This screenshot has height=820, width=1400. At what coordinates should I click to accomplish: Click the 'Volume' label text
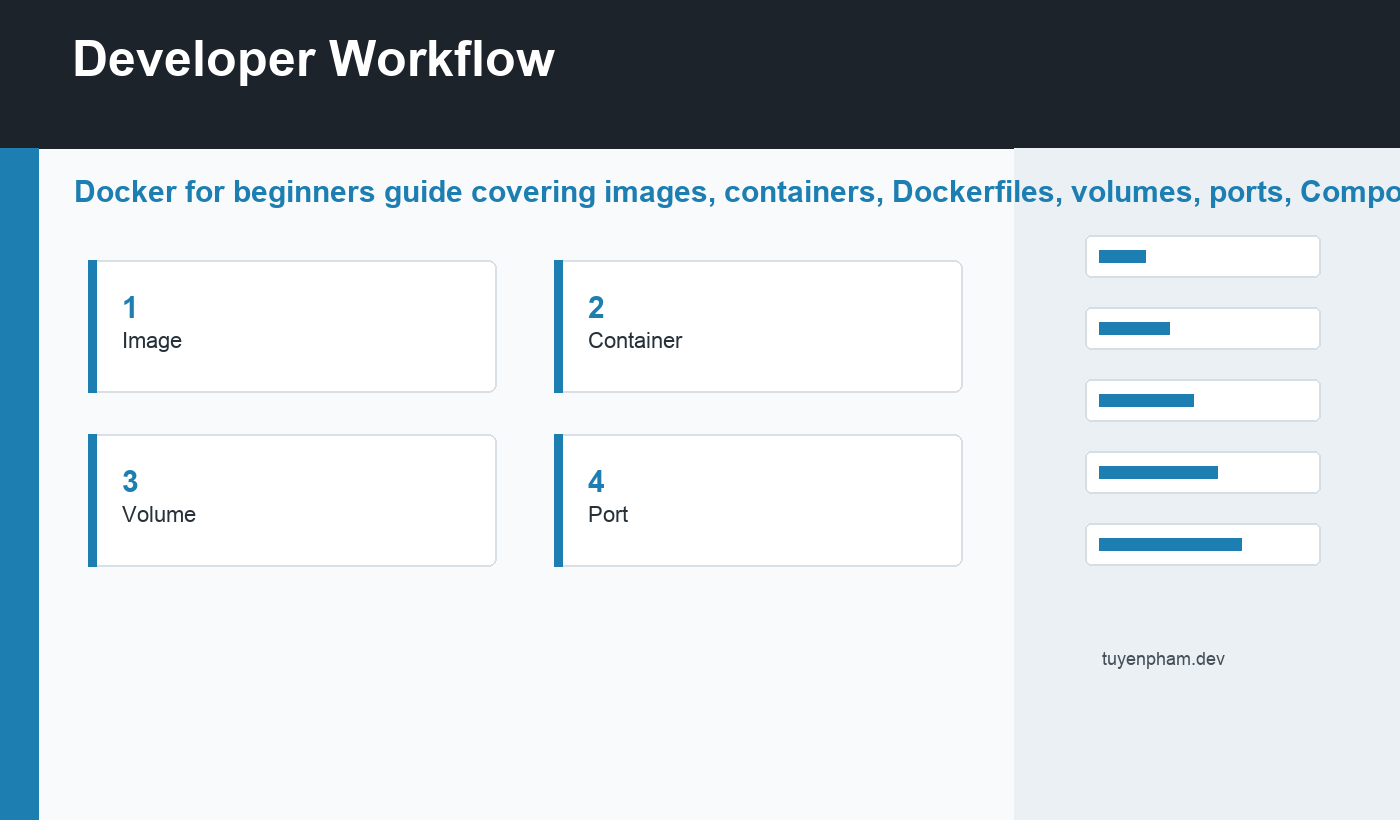[x=159, y=514]
